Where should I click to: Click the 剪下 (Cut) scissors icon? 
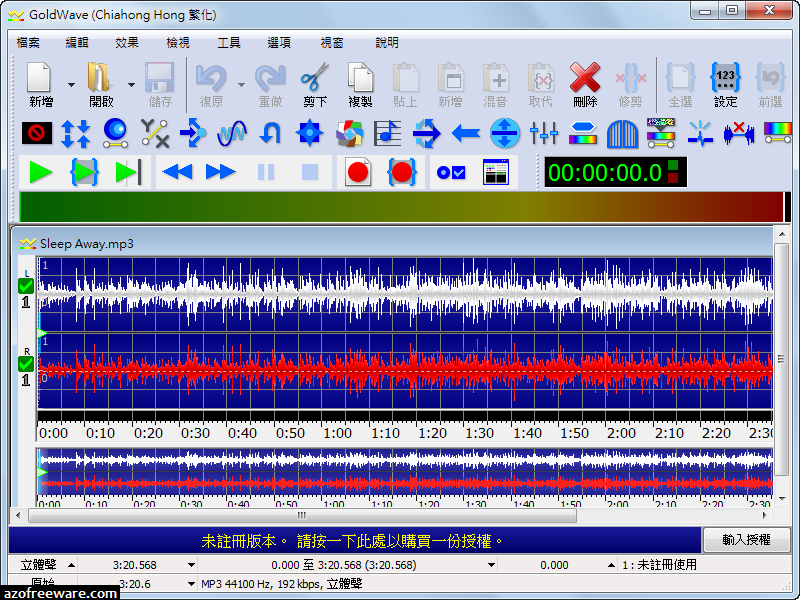click(x=313, y=80)
